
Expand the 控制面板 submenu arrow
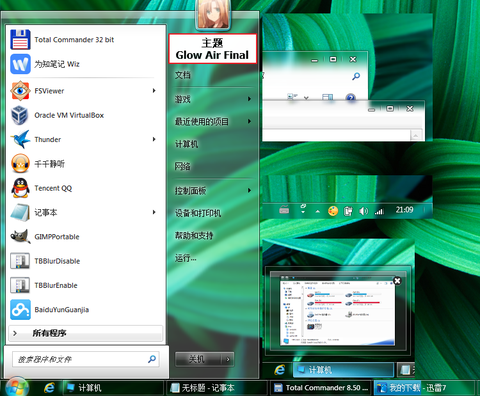coord(249,190)
